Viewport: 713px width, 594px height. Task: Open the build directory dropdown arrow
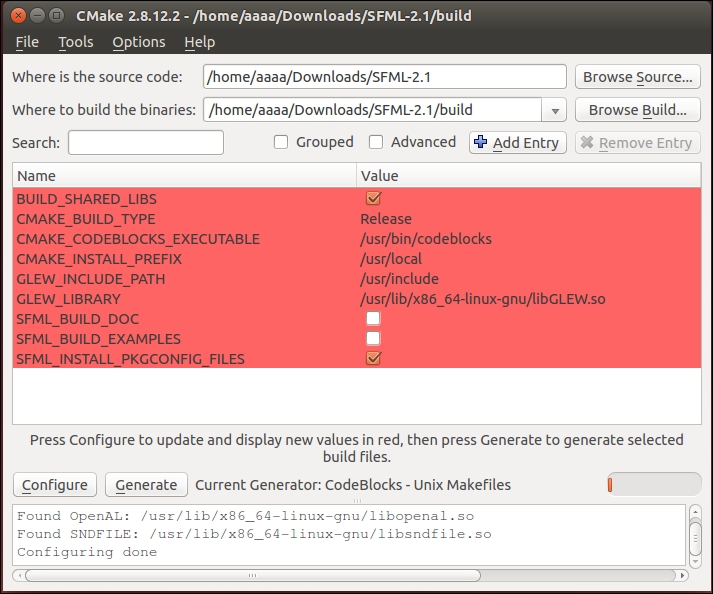(x=554, y=110)
